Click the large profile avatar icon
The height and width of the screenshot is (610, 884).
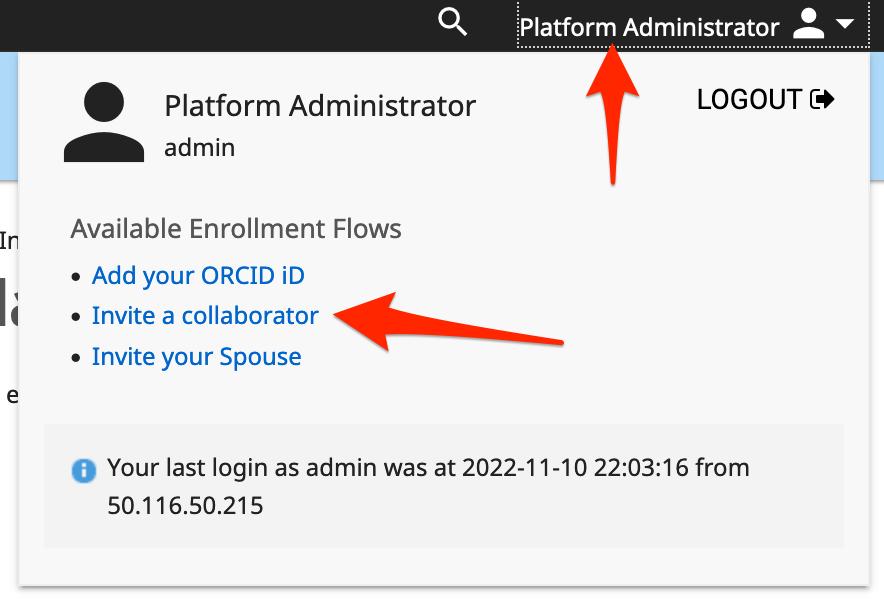[x=104, y=122]
